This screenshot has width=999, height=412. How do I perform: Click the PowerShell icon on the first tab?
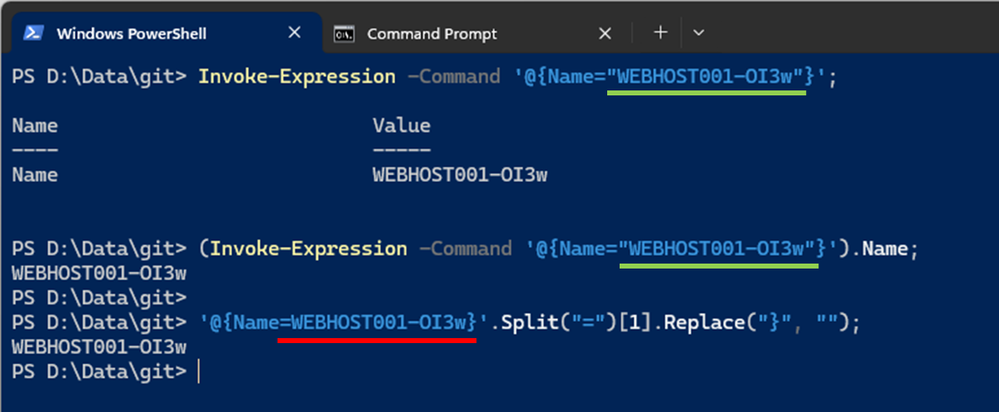pyautogui.click(x=33, y=33)
